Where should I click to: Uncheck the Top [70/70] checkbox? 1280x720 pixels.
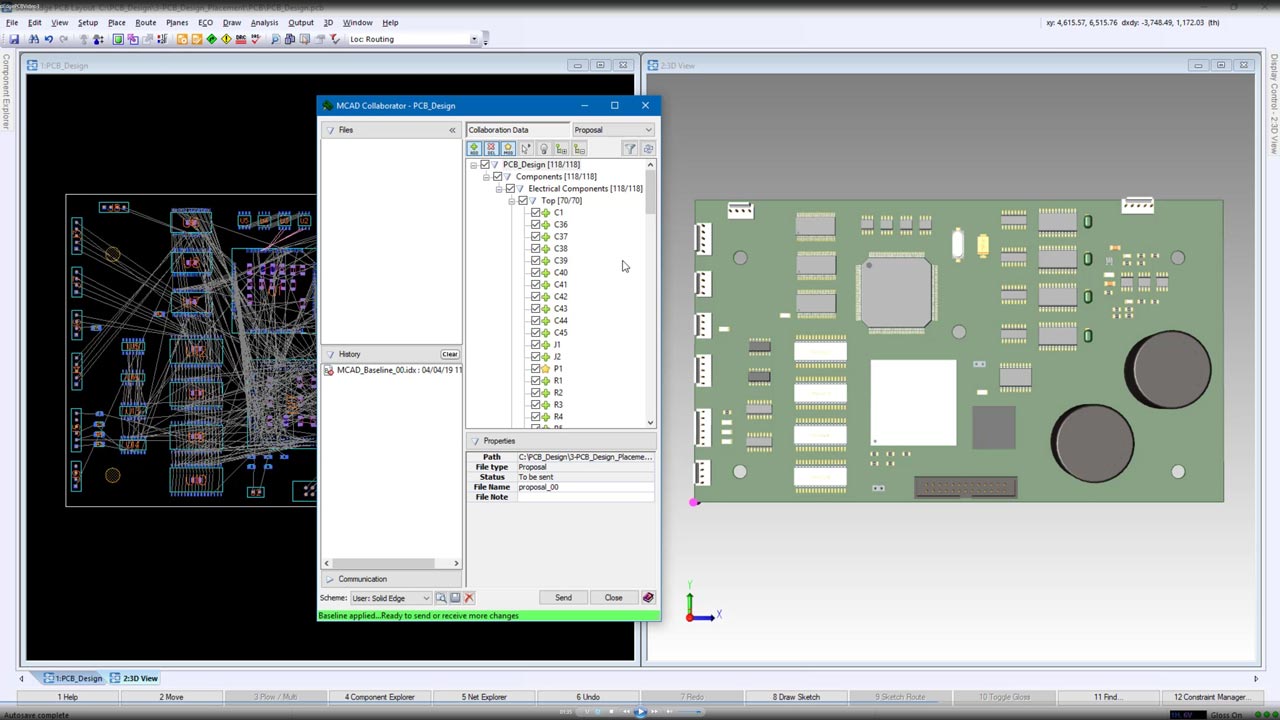(x=523, y=201)
